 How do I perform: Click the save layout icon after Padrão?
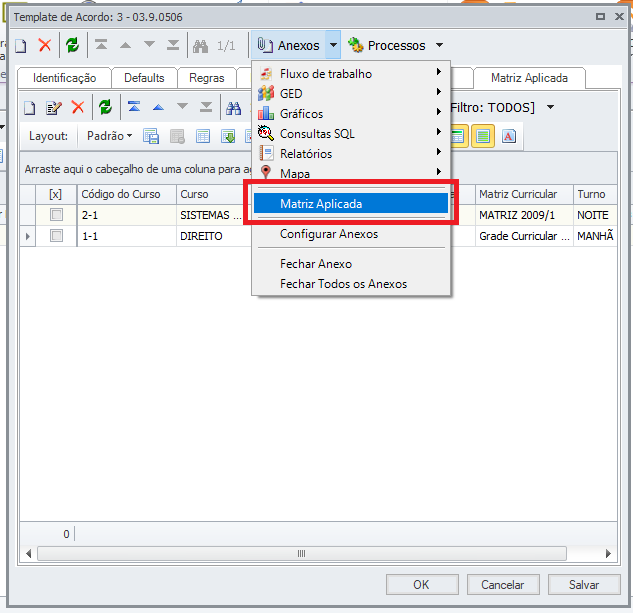(x=151, y=136)
